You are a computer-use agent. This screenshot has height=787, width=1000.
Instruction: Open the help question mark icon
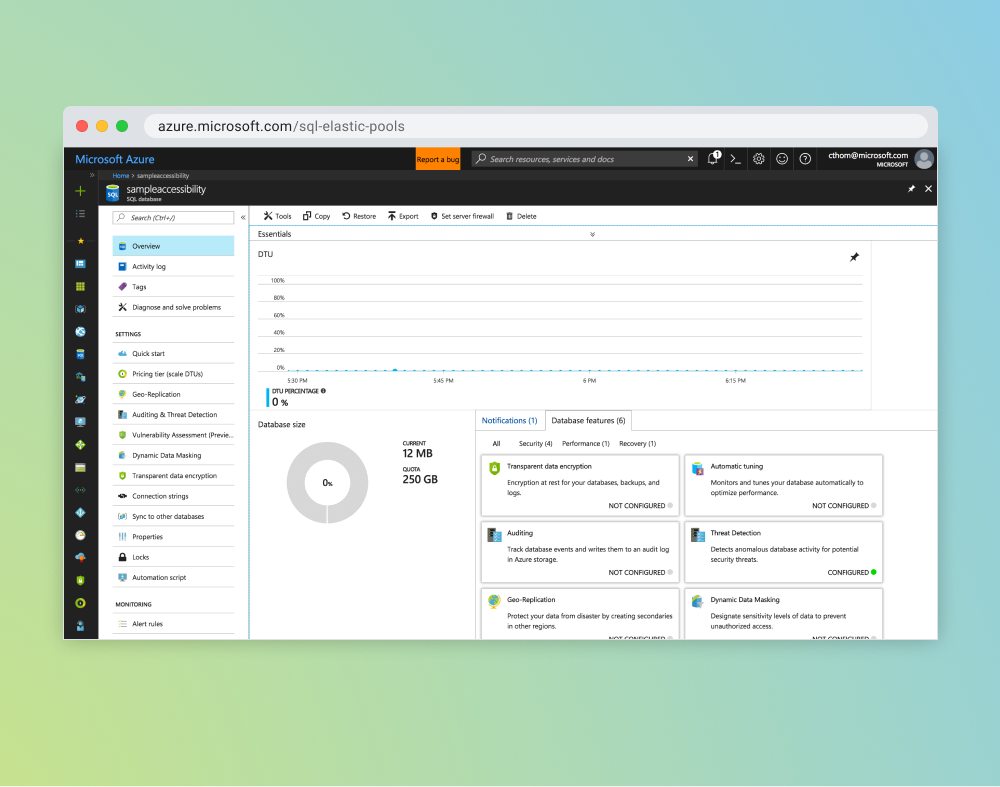805,159
